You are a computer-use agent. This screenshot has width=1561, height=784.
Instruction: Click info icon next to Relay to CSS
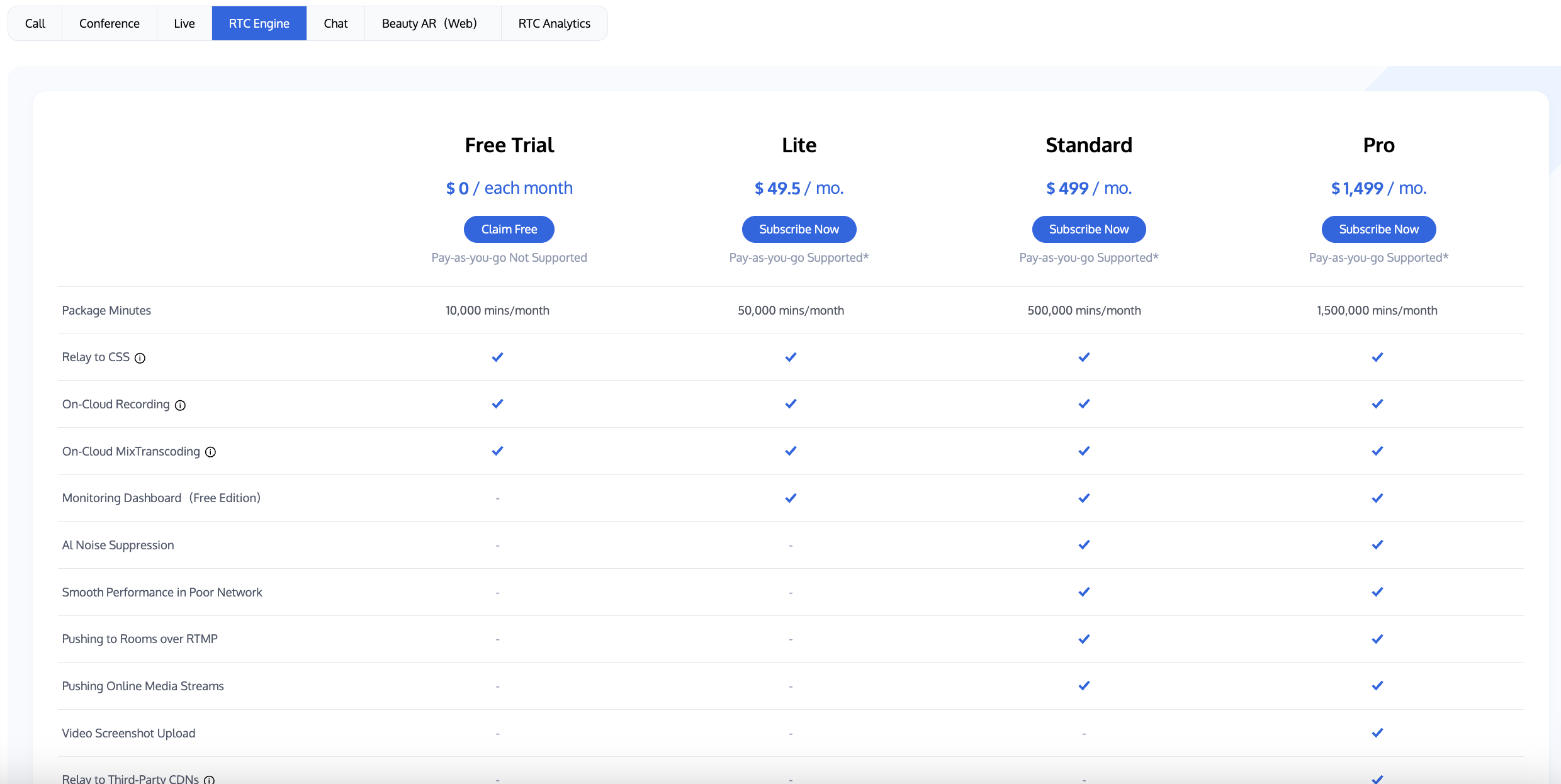[140, 358]
